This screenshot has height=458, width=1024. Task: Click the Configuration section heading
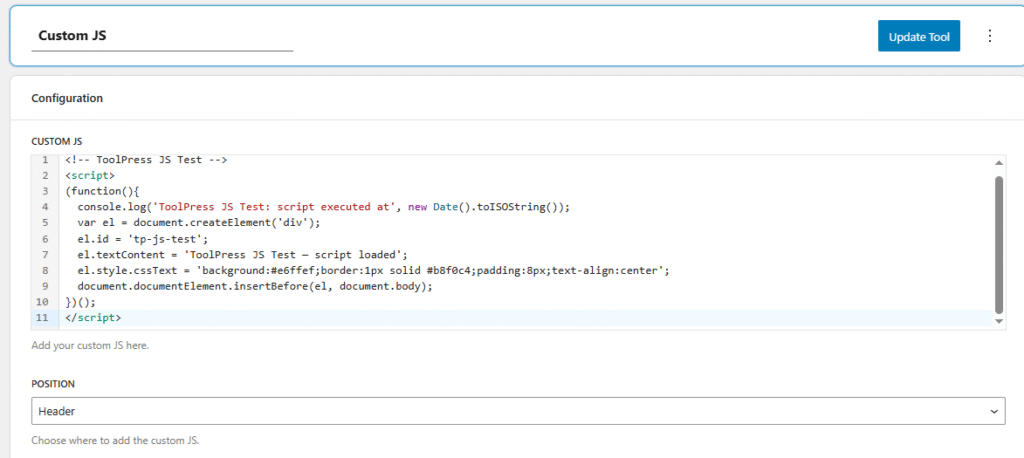click(x=67, y=99)
